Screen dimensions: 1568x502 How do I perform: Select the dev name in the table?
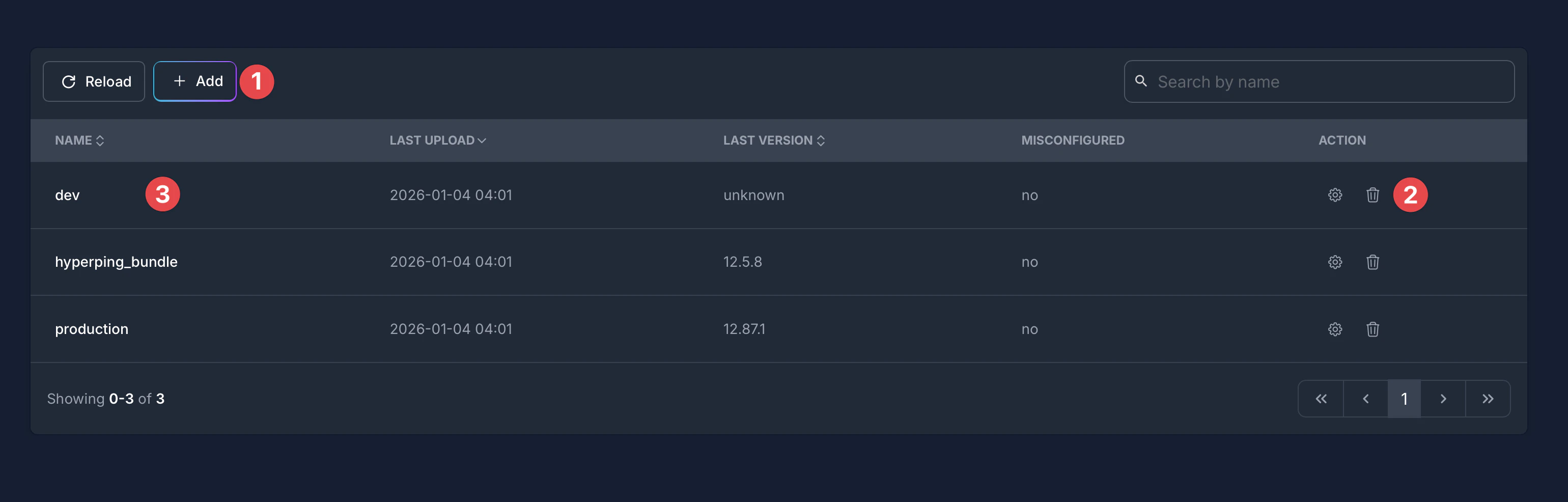pos(68,196)
